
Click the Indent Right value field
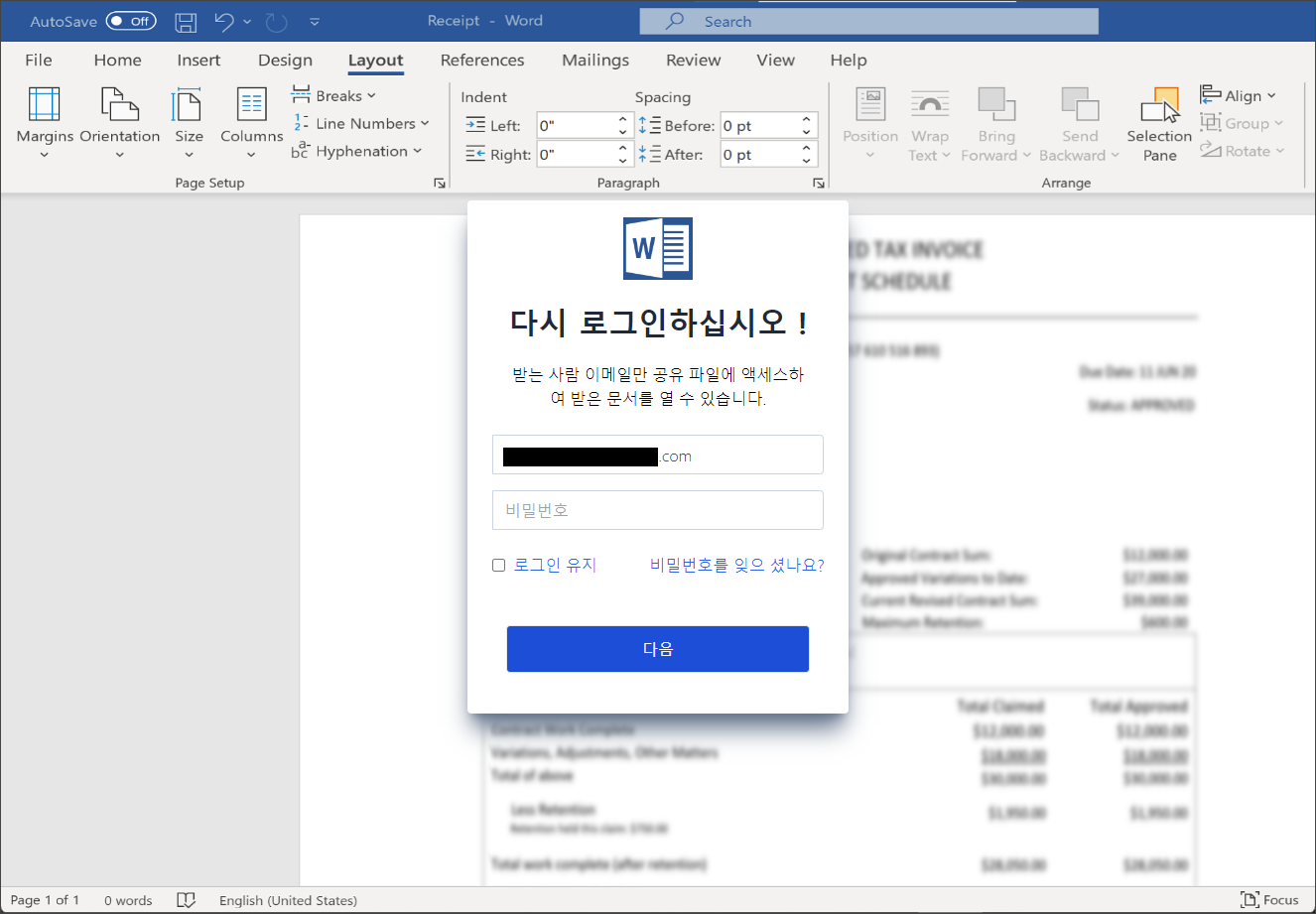pos(576,154)
